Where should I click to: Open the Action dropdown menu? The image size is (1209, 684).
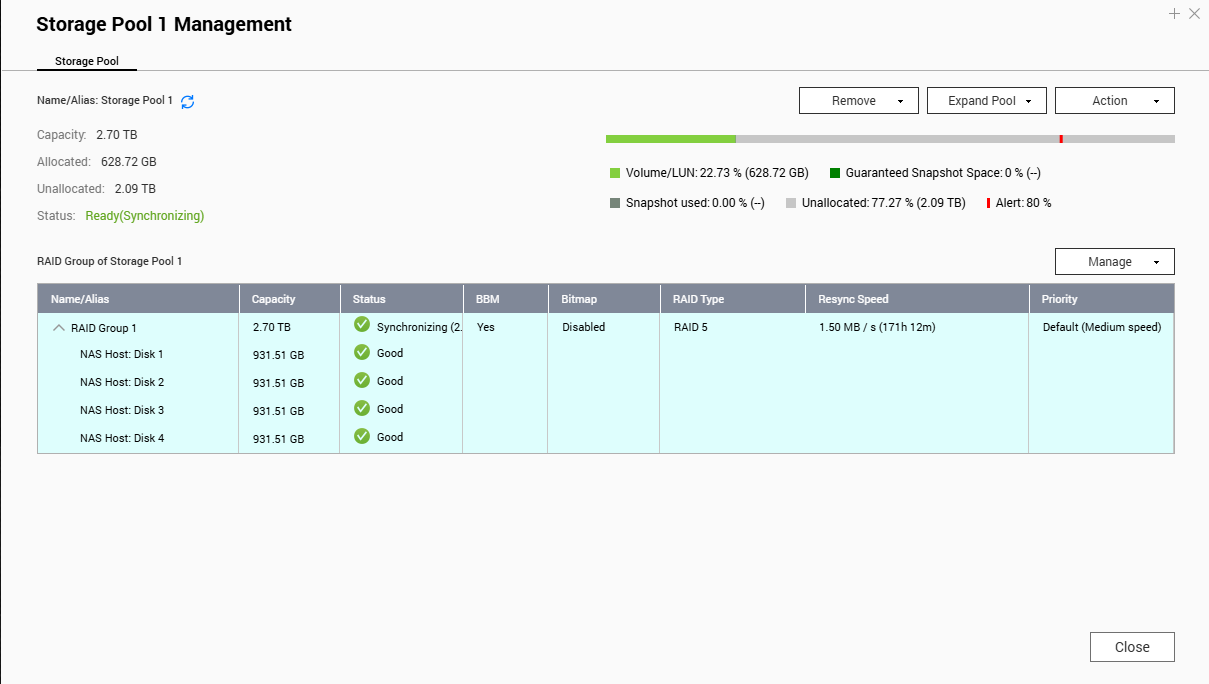point(1114,101)
